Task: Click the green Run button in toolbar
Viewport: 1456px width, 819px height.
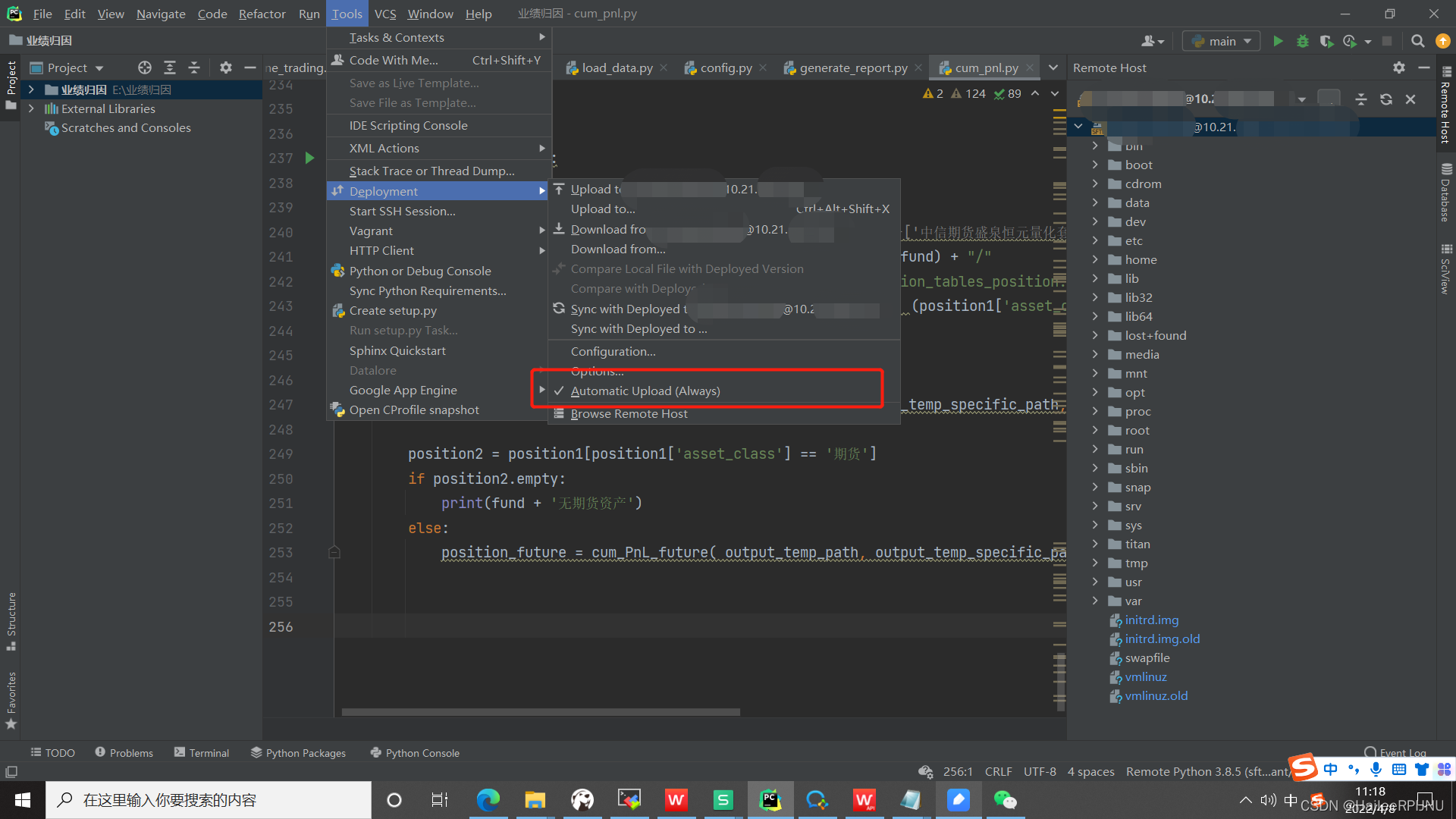Action: [x=1278, y=41]
